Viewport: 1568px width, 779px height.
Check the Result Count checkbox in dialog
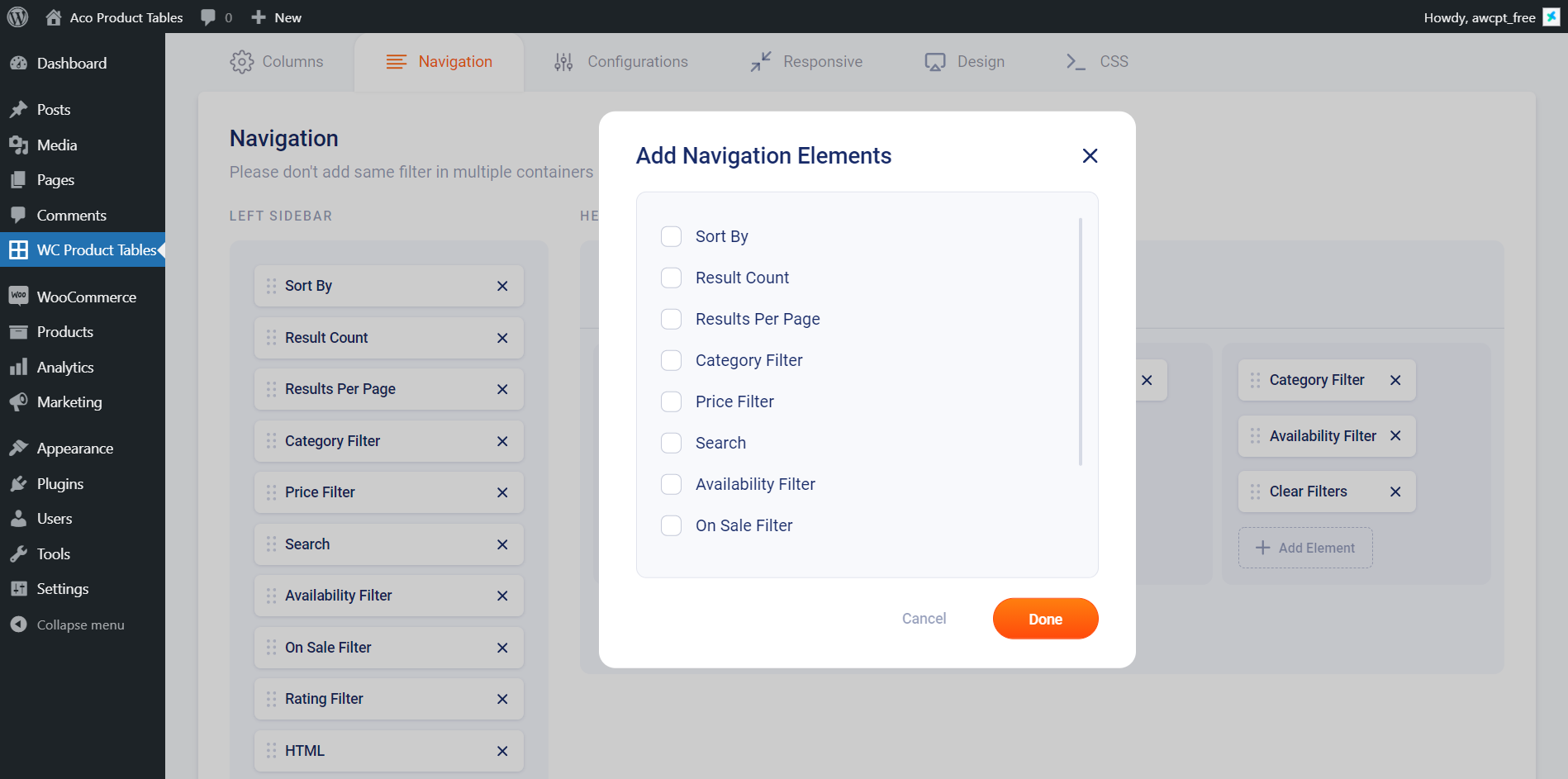pos(672,278)
